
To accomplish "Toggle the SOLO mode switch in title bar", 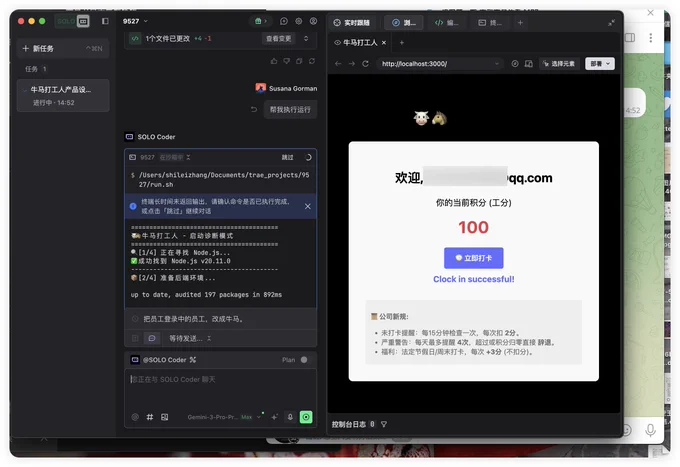I will click(x=72, y=21).
